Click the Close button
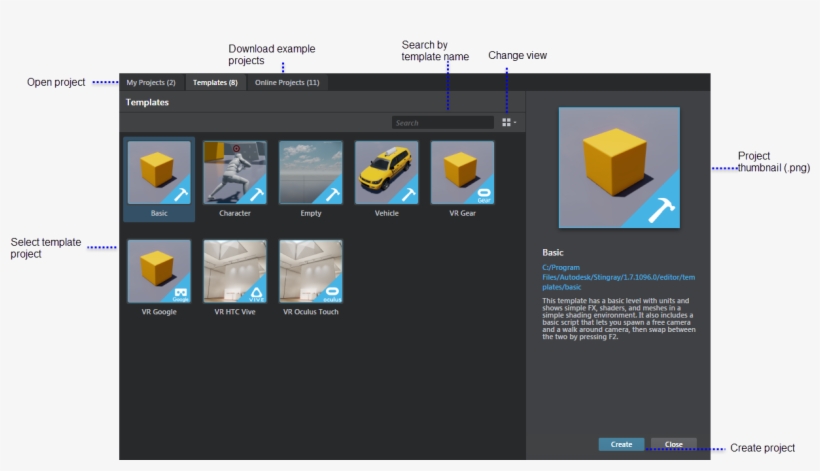 tap(674, 444)
